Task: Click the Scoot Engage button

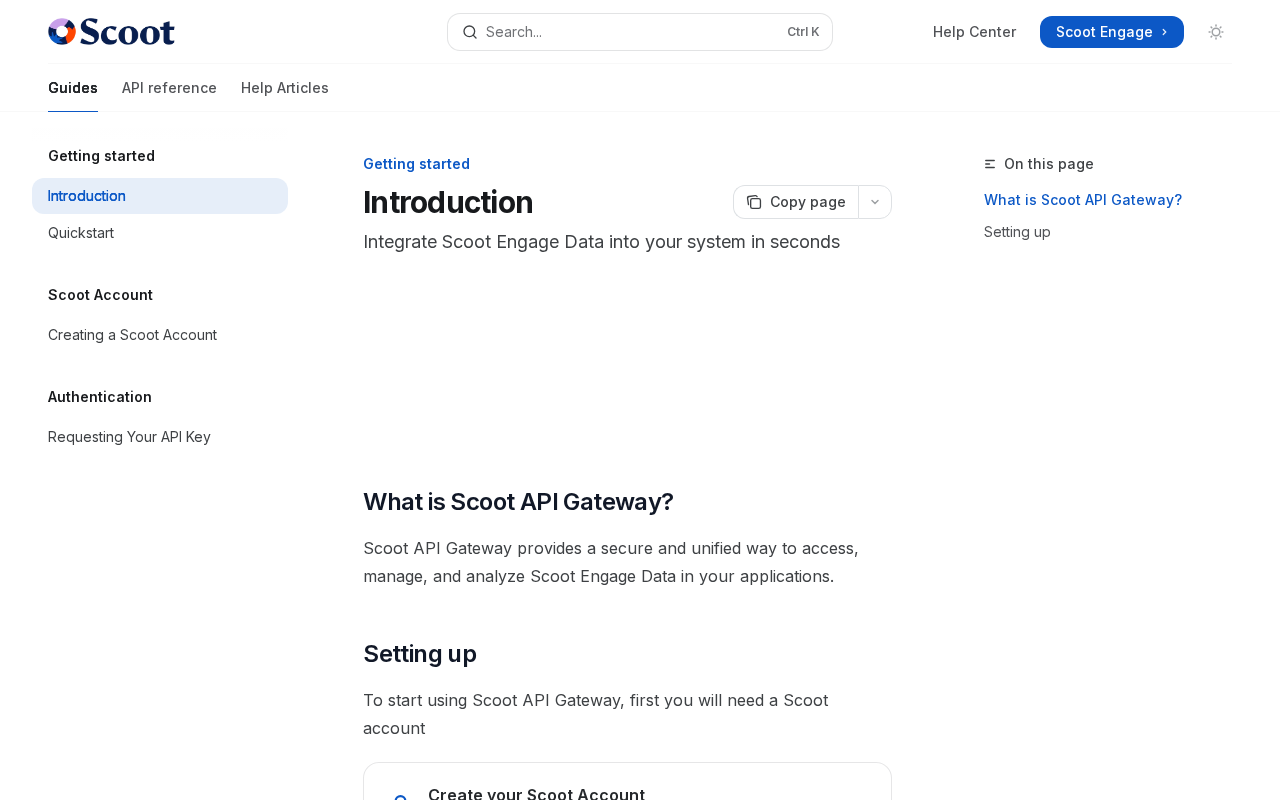Action: [1104, 32]
